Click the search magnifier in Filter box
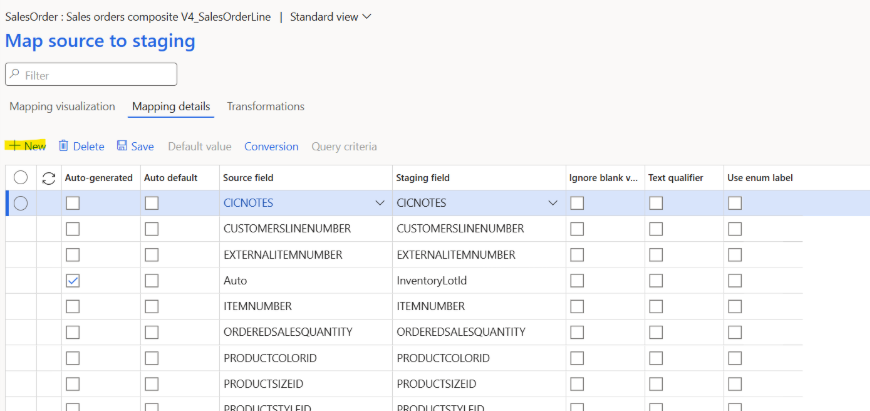870x411 pixels. (x=14, y=74)
